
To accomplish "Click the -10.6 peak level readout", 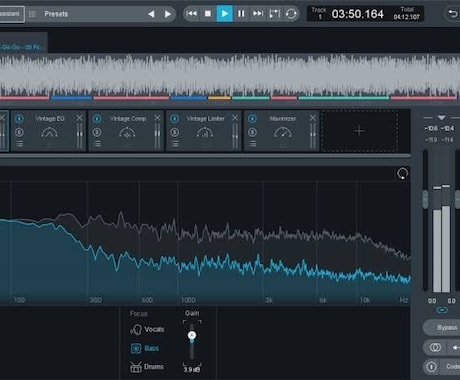I will tap(431, 128).
